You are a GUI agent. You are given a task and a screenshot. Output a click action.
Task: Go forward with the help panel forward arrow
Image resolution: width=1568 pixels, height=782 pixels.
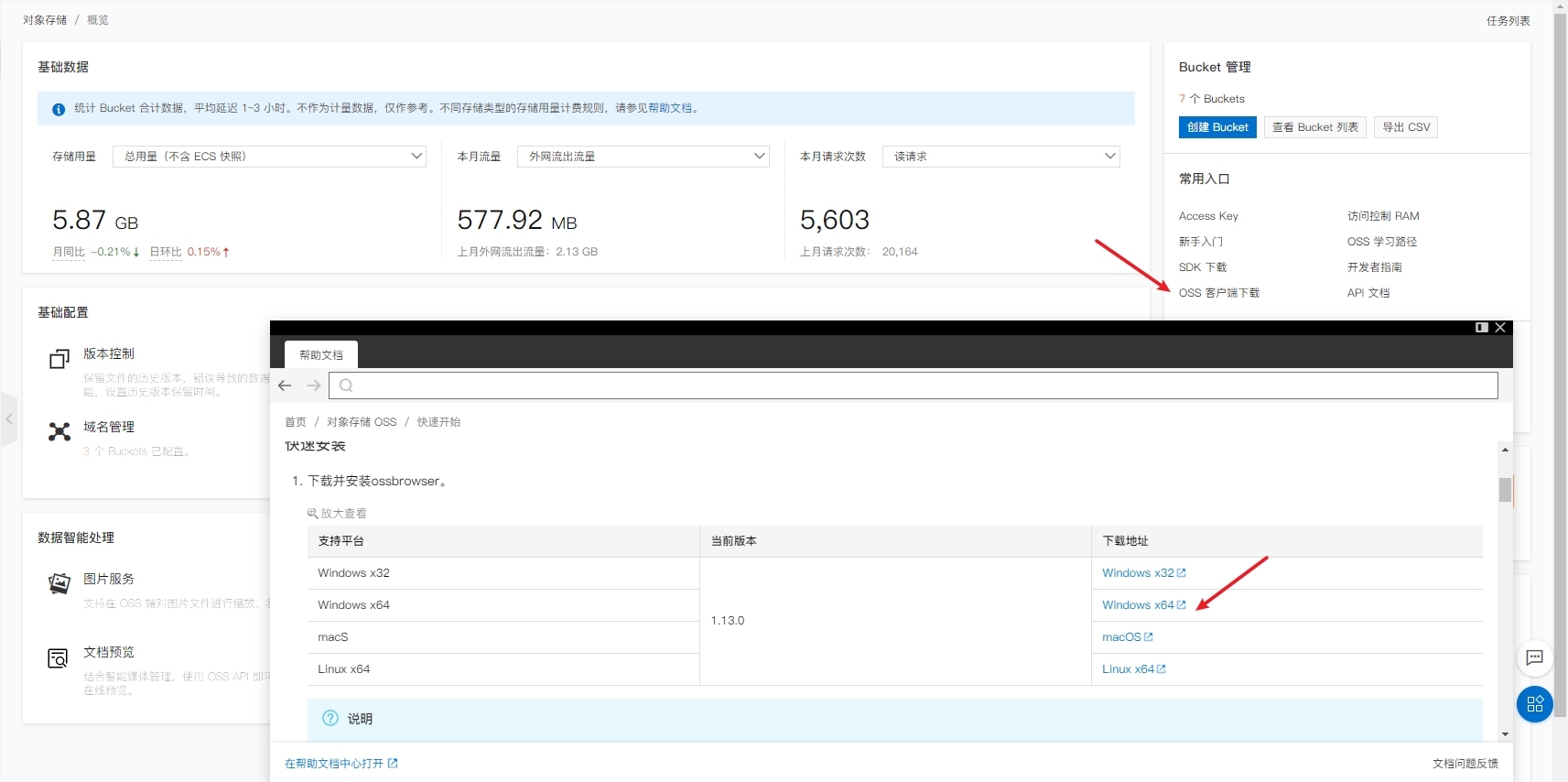coord(314,386)
